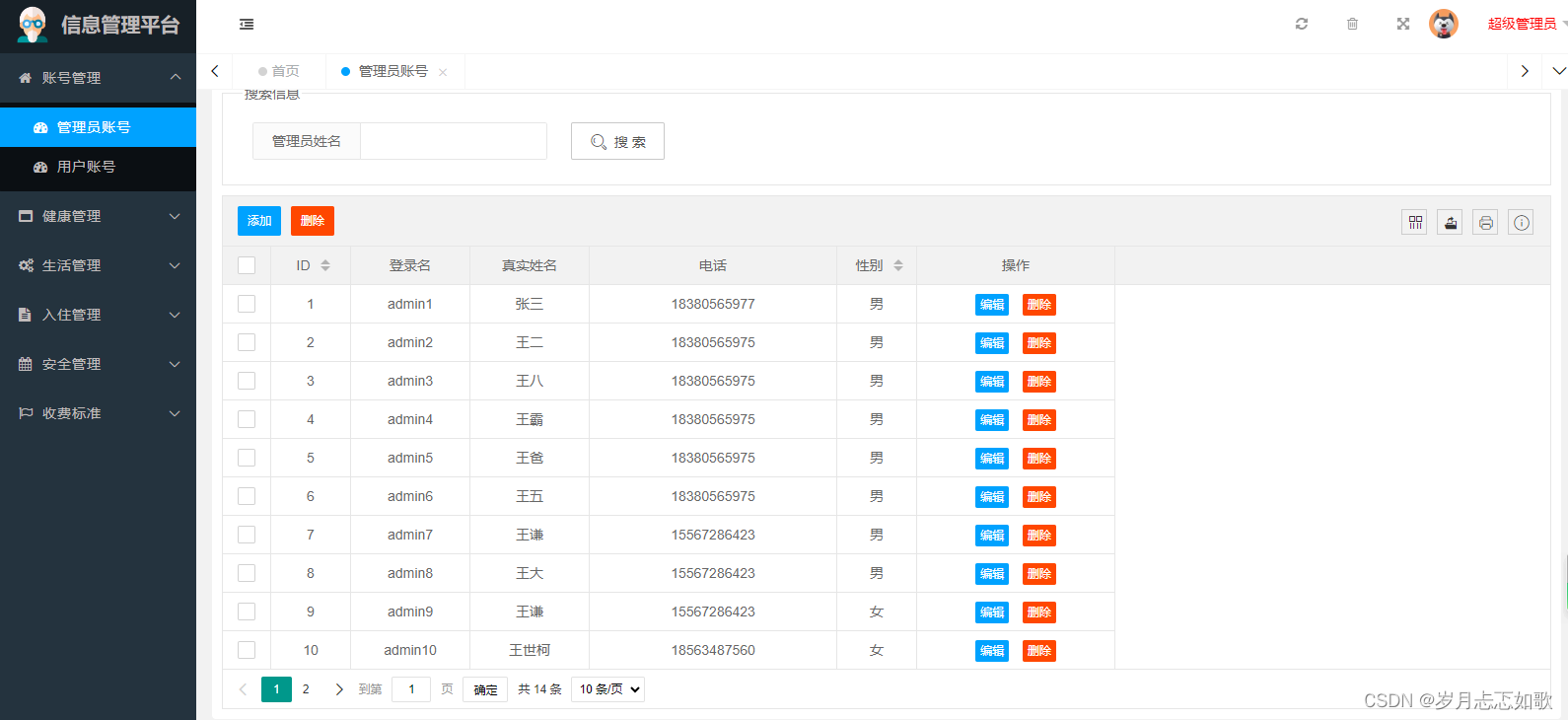
Task: Click the 真实姓名 column header
Action: [x=530, y=265]
